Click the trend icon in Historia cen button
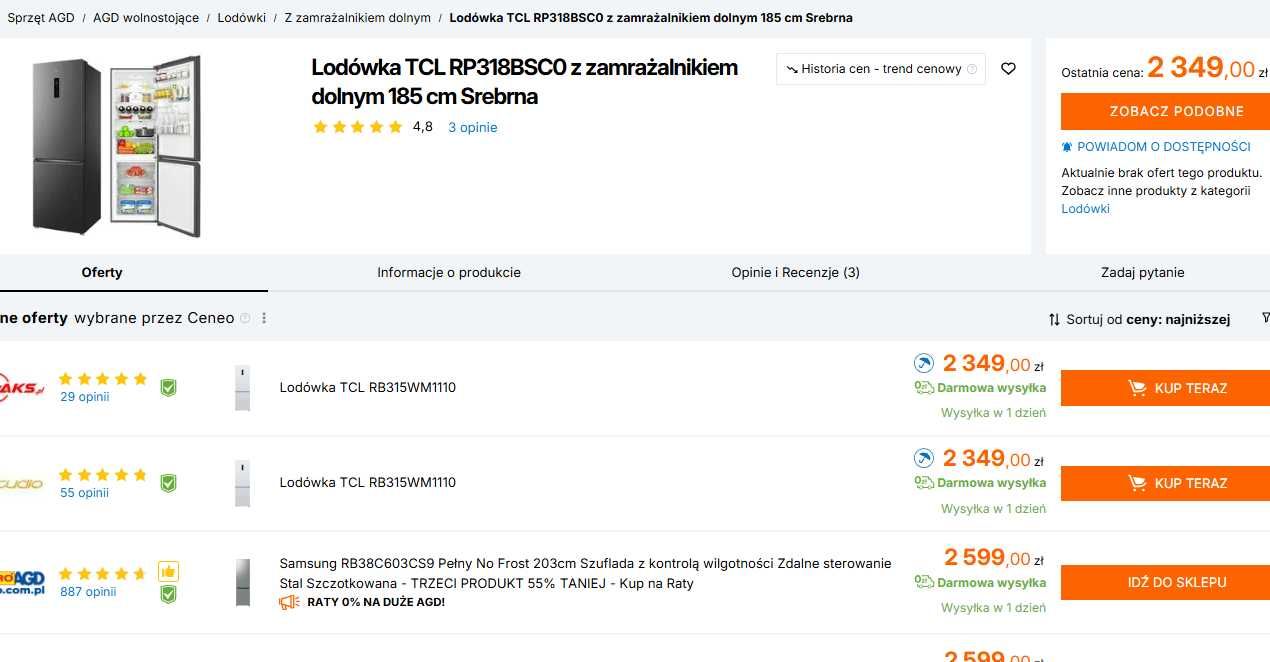Screen dimensions: 1270x662 click(x=792, y=69)
